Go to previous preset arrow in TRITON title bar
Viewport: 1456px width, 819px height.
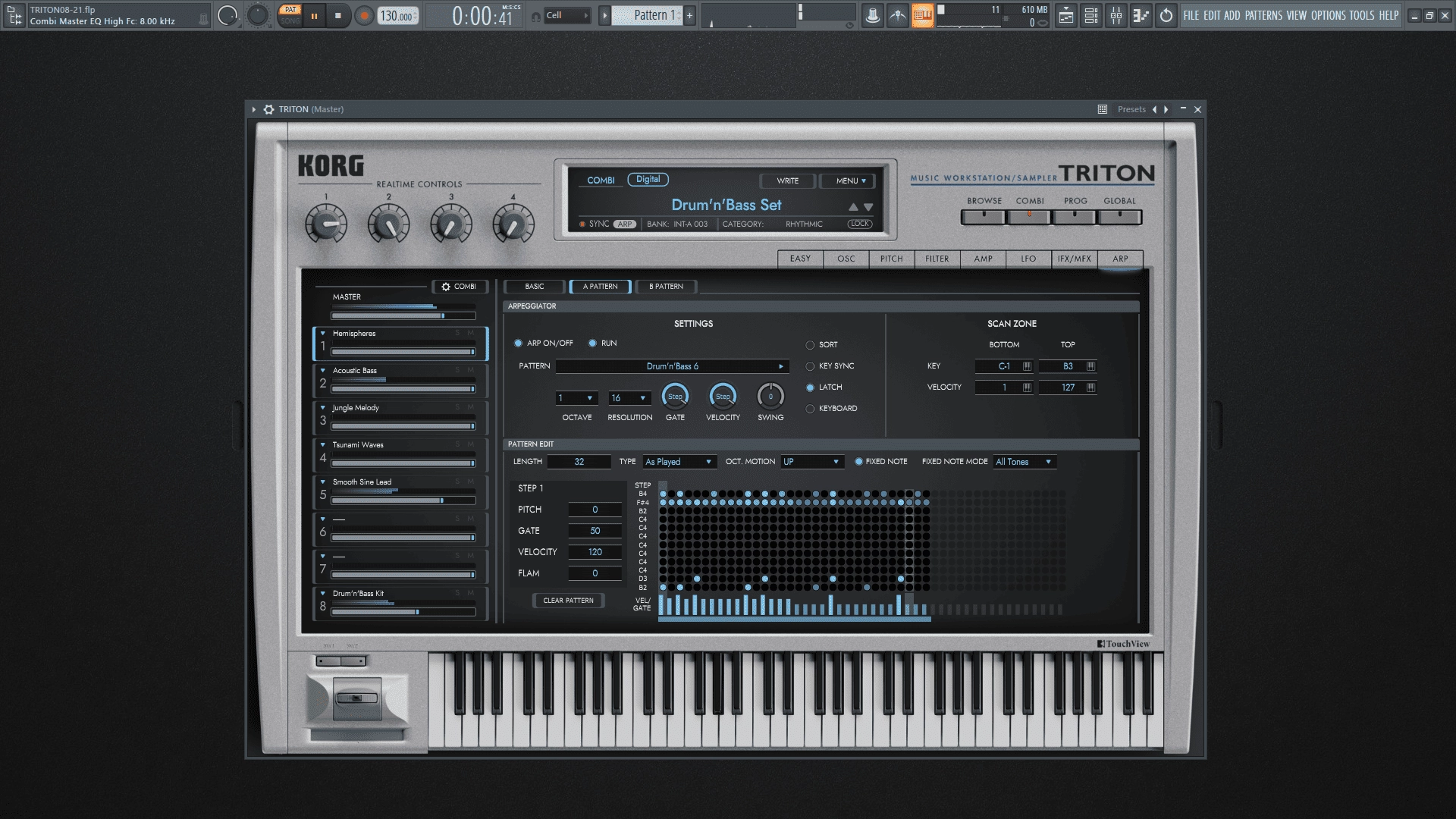coord(1155,109)
